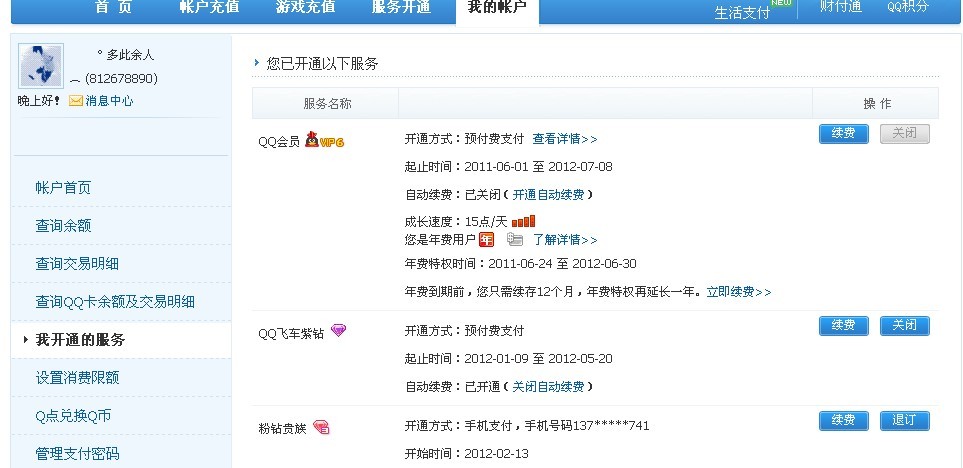This screenshot has width=963, height=468.
Task: Select 查询交易明细 in the sidebar
Action: (77, 263)
